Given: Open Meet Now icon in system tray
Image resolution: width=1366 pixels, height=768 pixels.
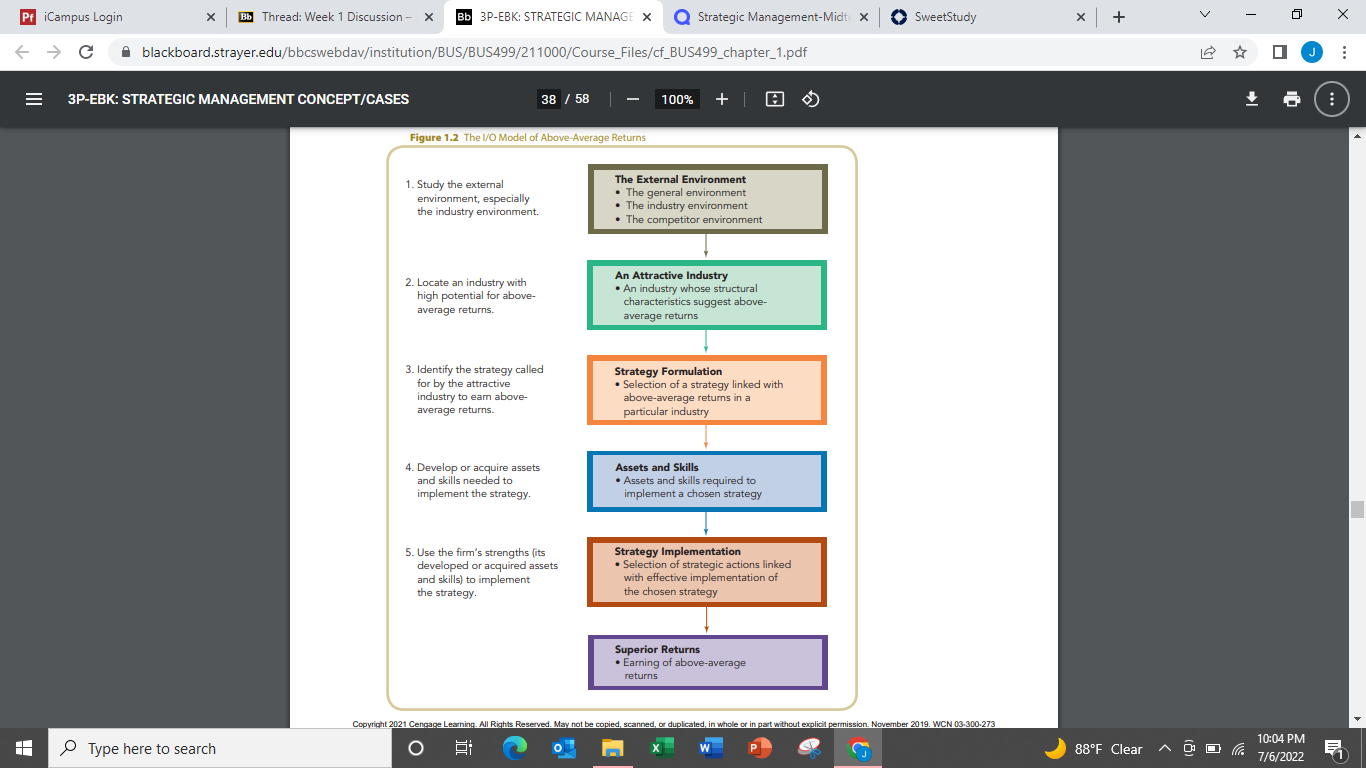Looking at the screenshot, I should (x=1189, y=749).
